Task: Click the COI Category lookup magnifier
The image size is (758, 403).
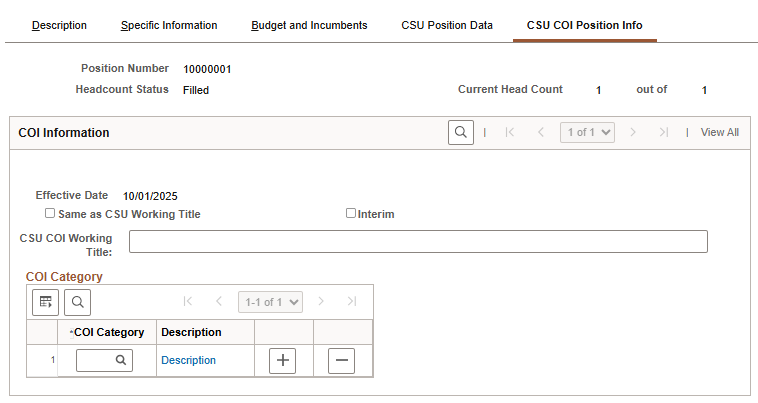Action: (x=120, y=360)
